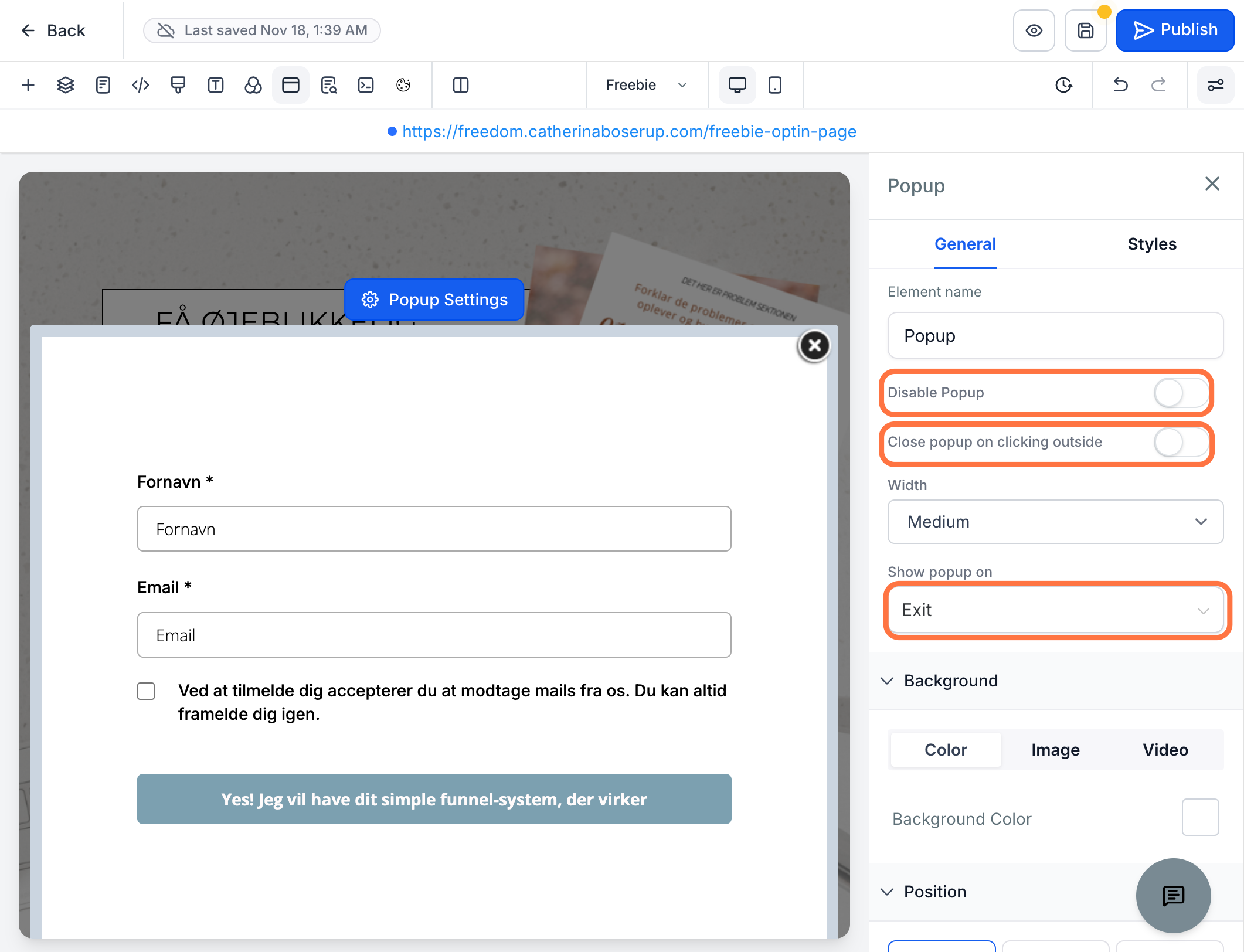
Task: Open the tracking code terminal icon
Action: coord(366,85)
